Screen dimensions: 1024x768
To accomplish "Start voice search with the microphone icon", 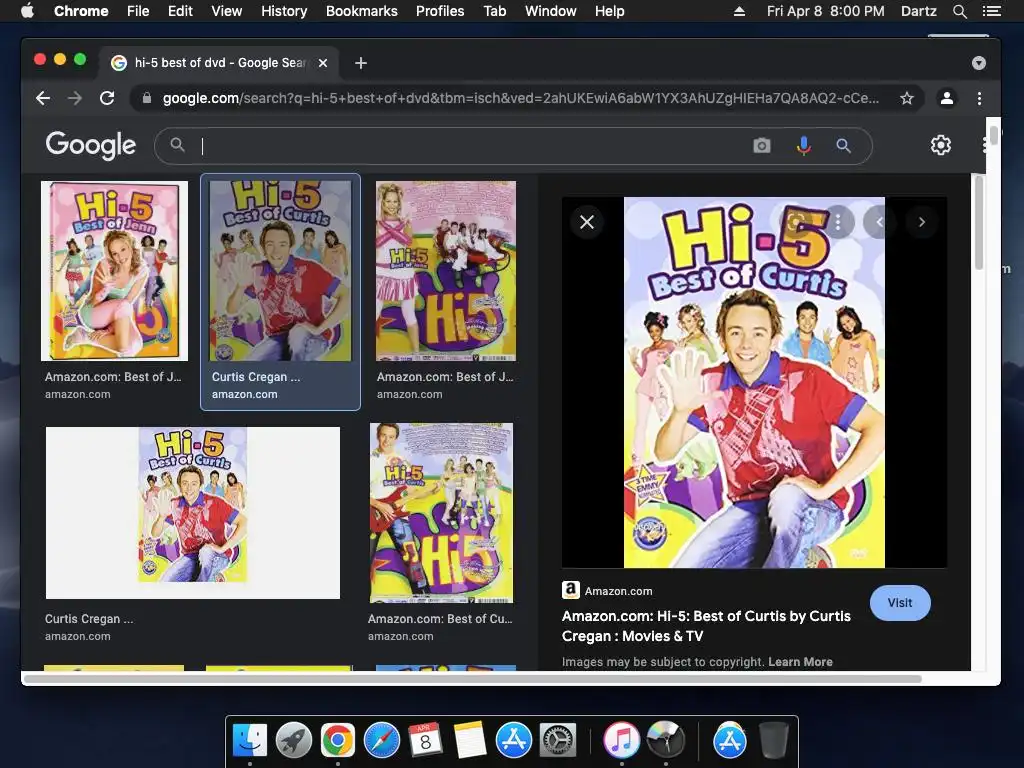I will (804, 145).
